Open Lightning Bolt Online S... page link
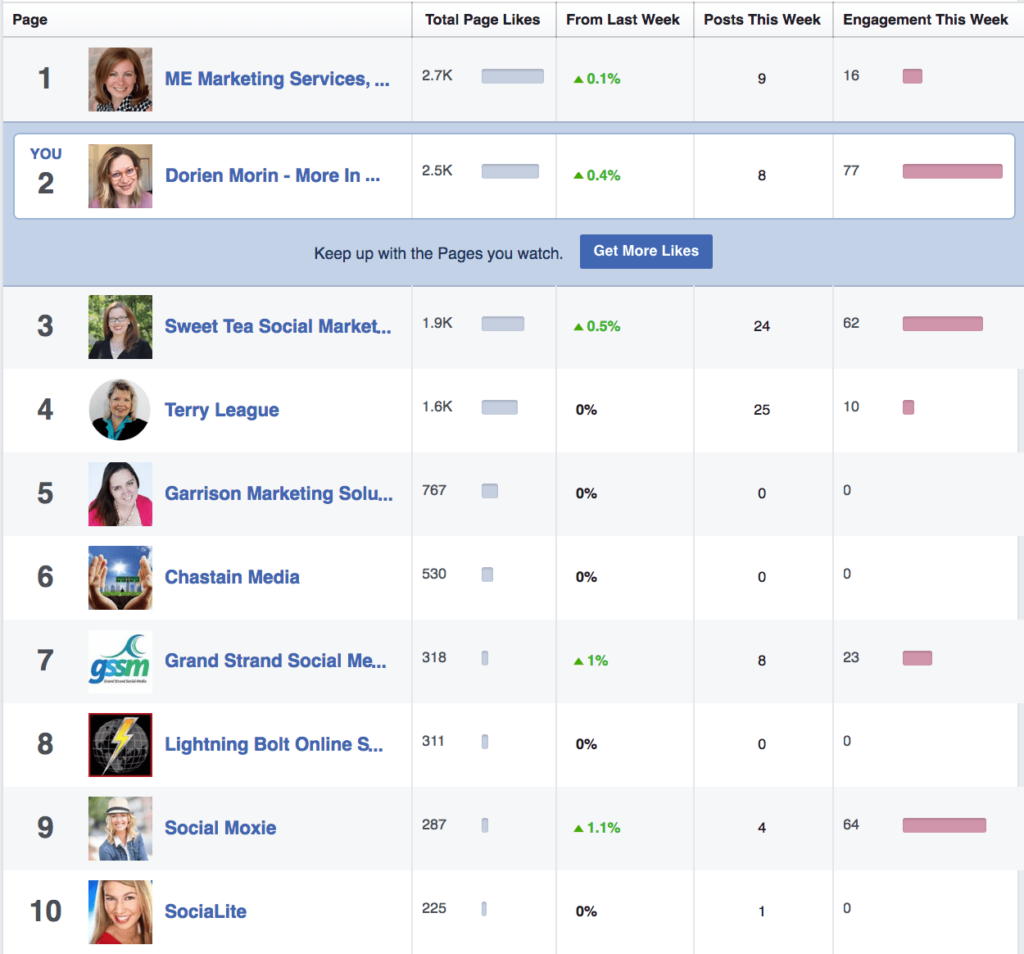 coord(274,744)
